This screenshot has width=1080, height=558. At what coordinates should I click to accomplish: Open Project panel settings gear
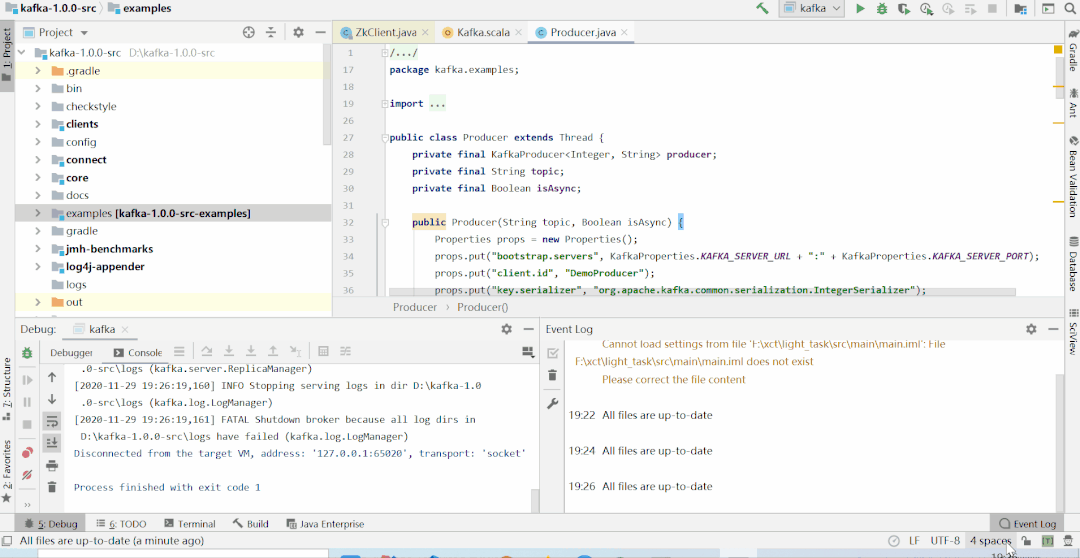298,32
